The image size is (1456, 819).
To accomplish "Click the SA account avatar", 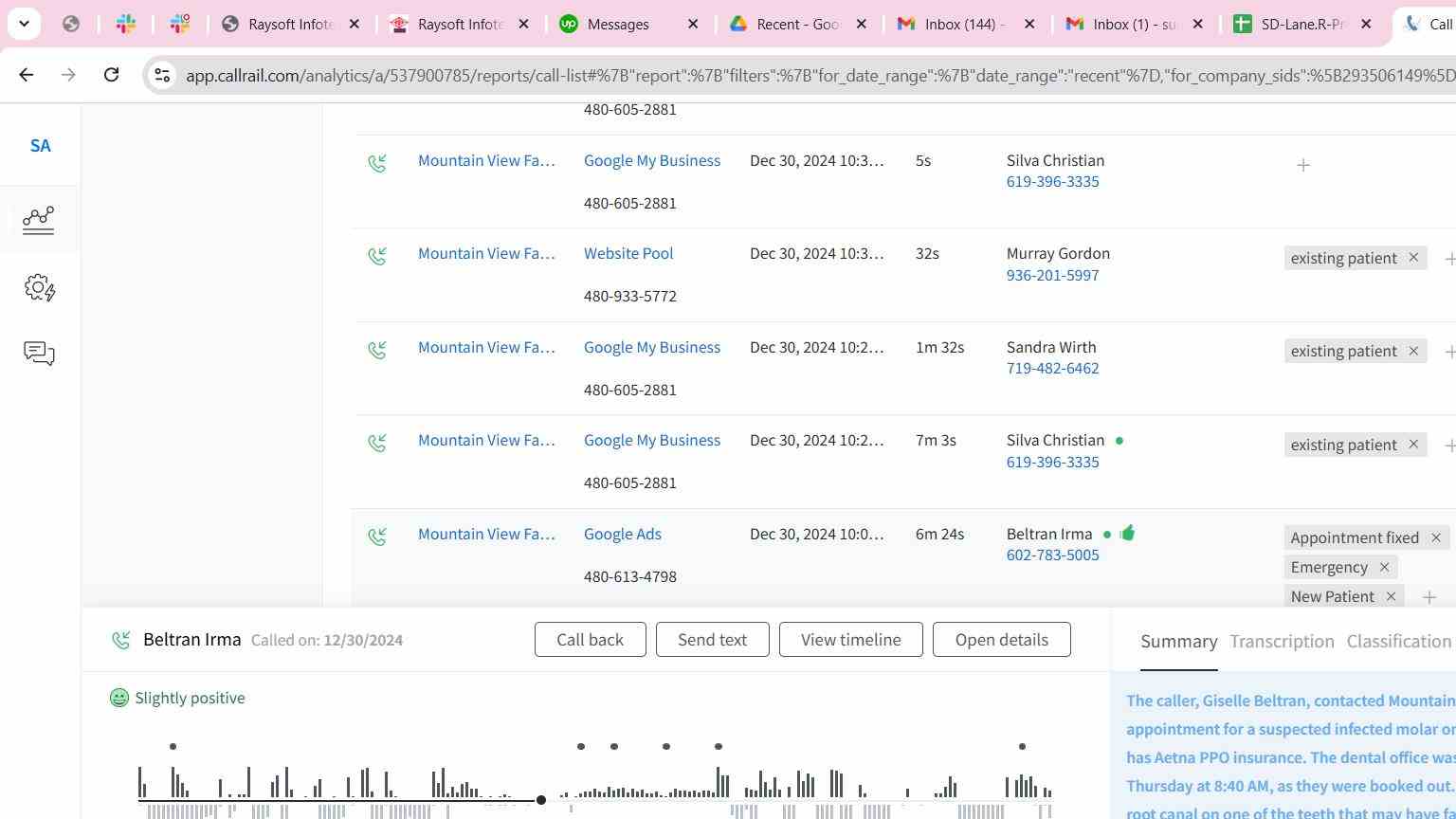I will (40, 146).
